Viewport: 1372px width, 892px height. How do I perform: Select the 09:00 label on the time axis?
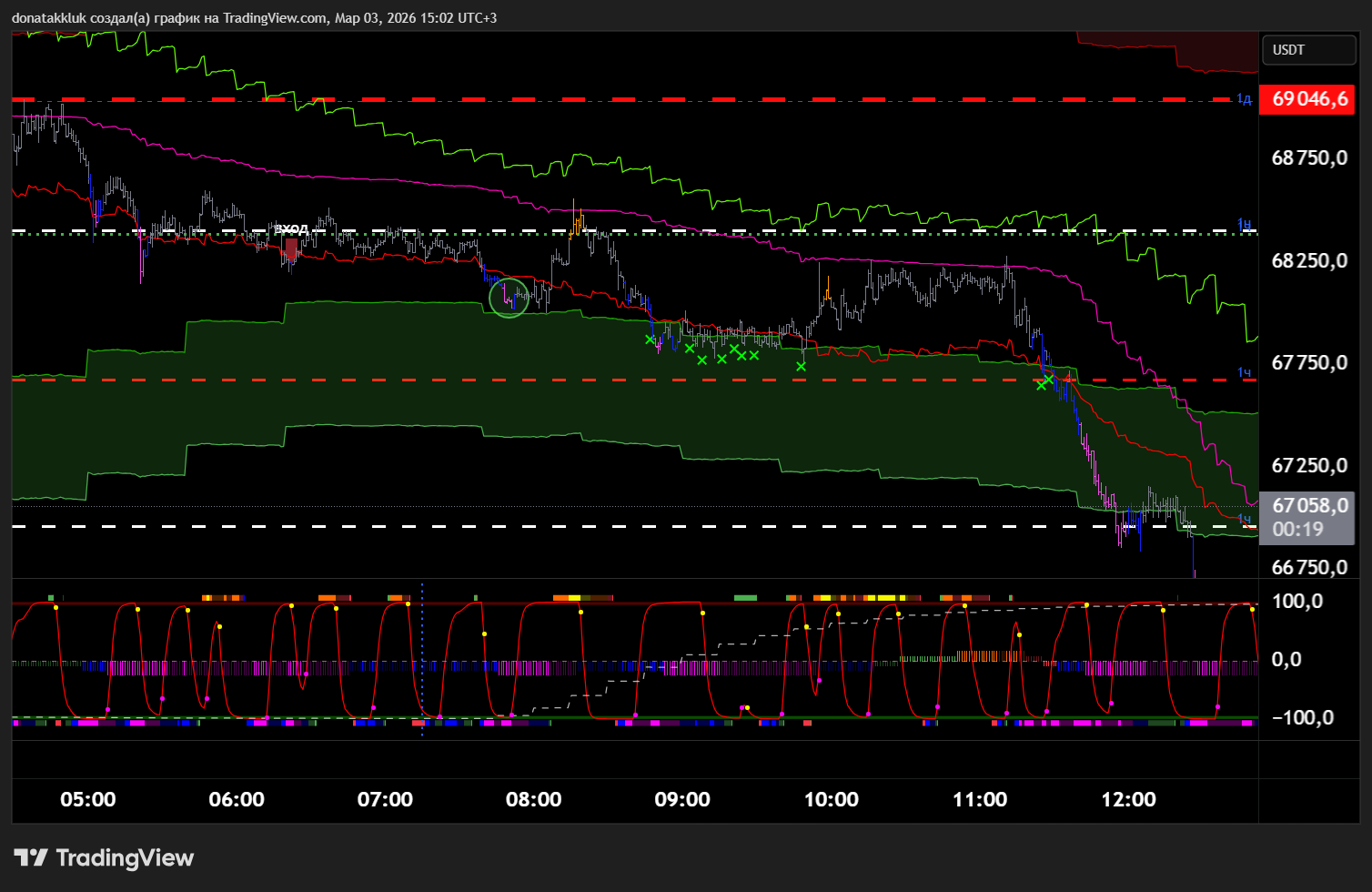coord(682,800)
